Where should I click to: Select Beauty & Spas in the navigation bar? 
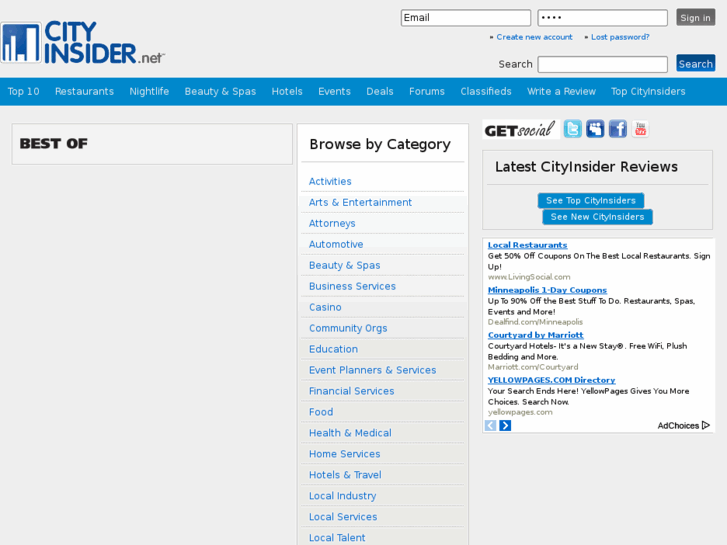click(x=220, y=91)
